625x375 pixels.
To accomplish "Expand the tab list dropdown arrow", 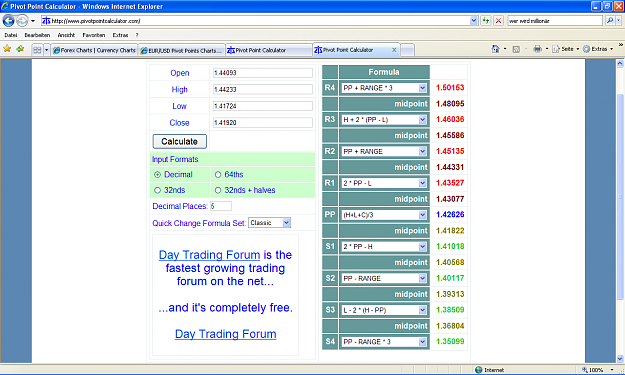I will pyautogui.click(x=47, y=50).
